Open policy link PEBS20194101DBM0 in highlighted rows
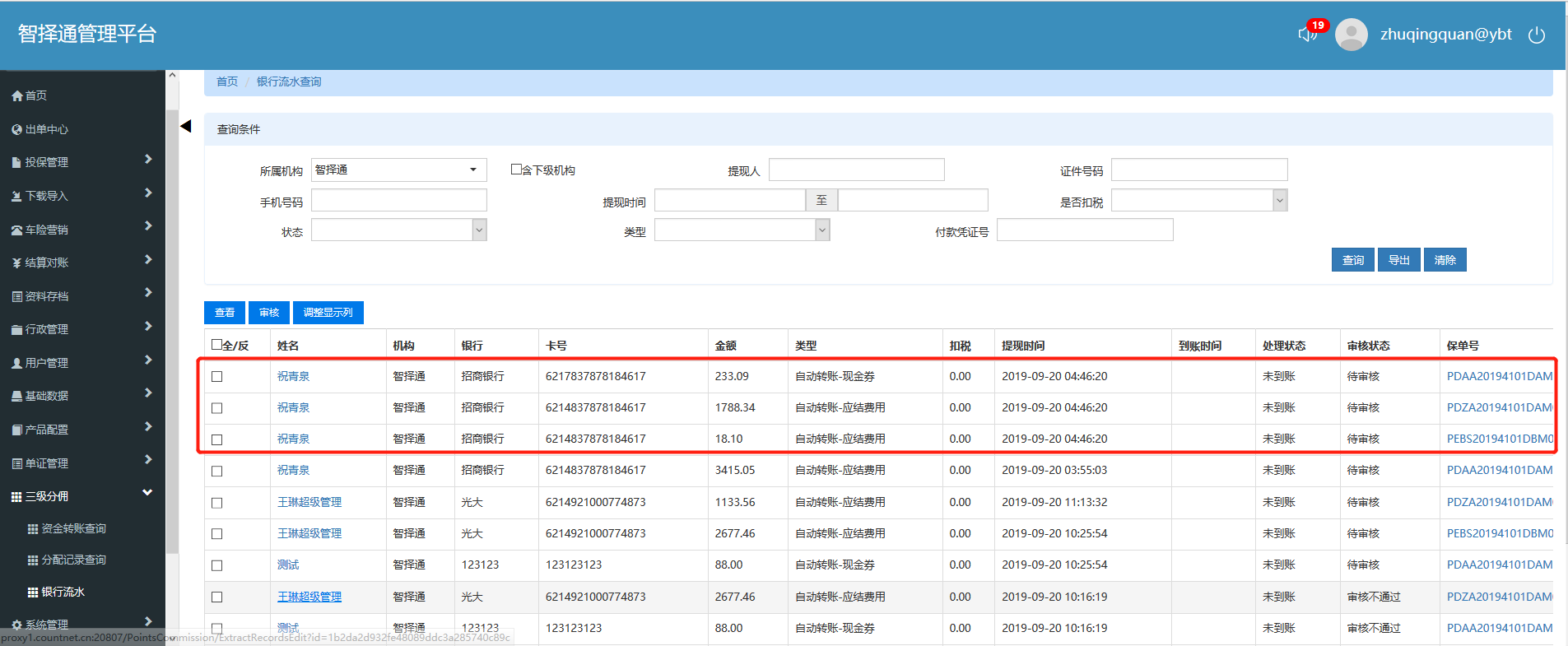 1499,439
